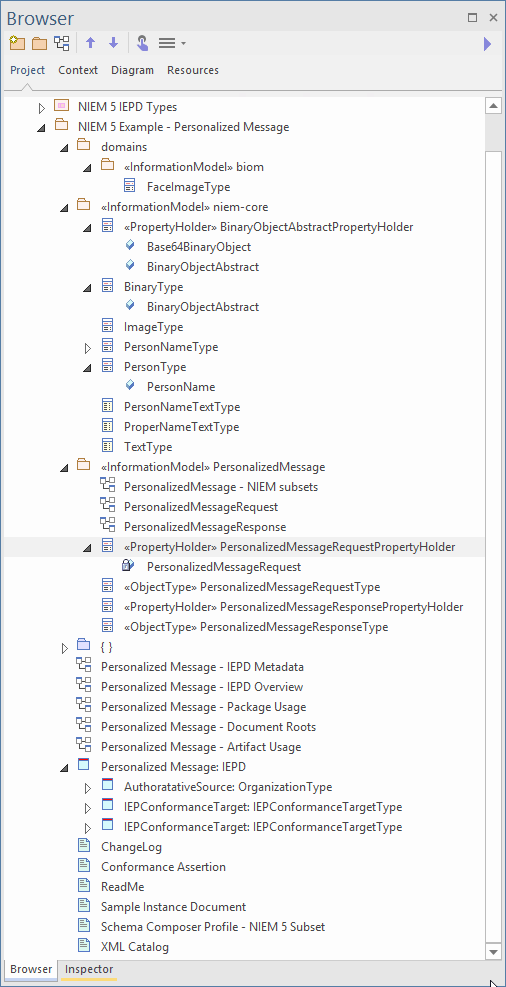Select BinaryObjectAbstract under BinaryType
Image resolution: width=506 pixels, height=987 pixels.
(203, 307)
